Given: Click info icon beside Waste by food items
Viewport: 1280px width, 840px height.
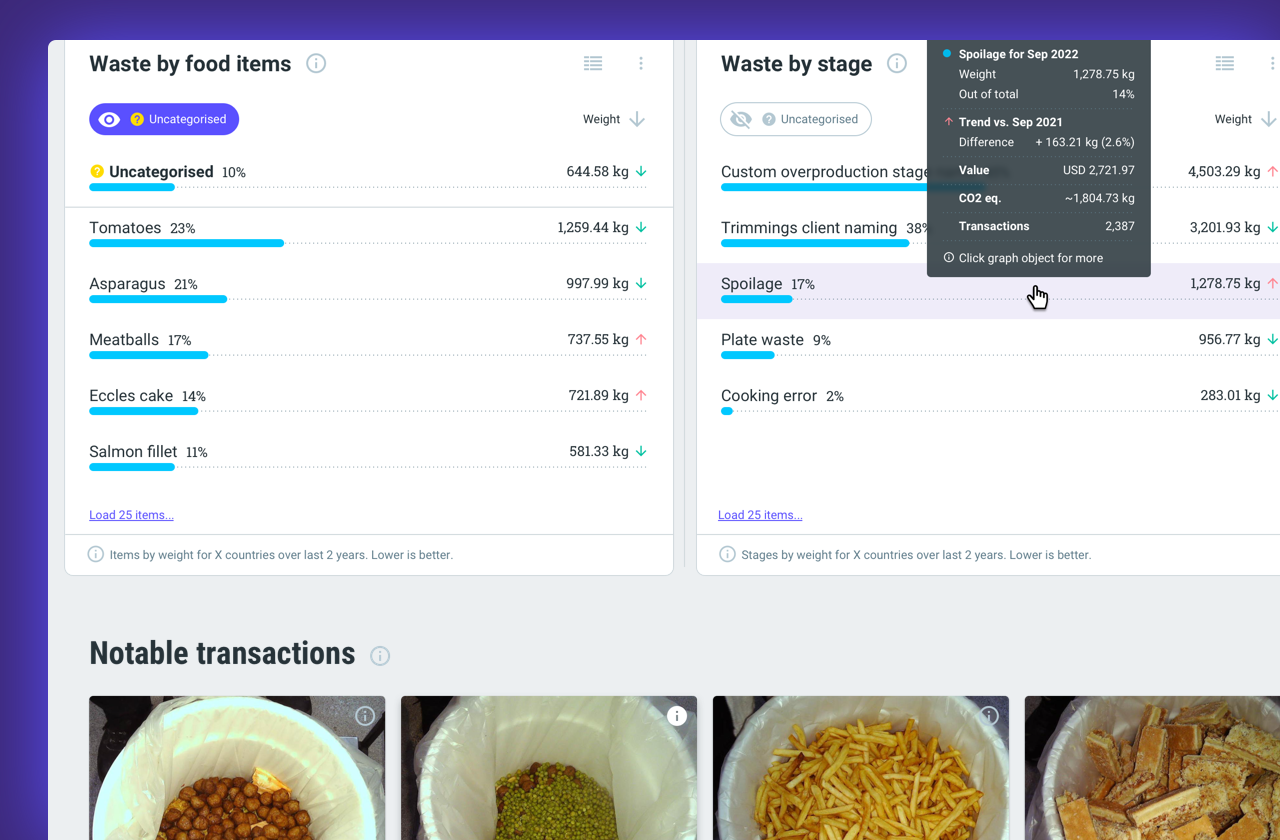Looking at the screenshot, I should [x=316, y=64].
